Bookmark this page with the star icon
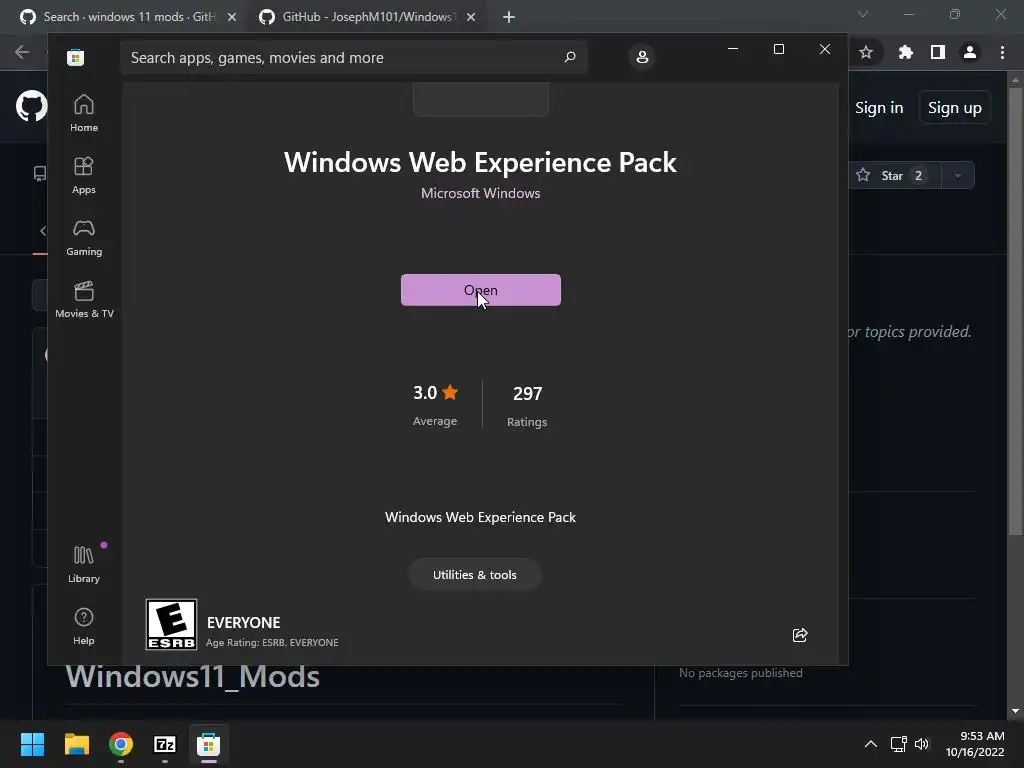Image resolution: width=1024 pixels, height=768 pixels. 866,52
